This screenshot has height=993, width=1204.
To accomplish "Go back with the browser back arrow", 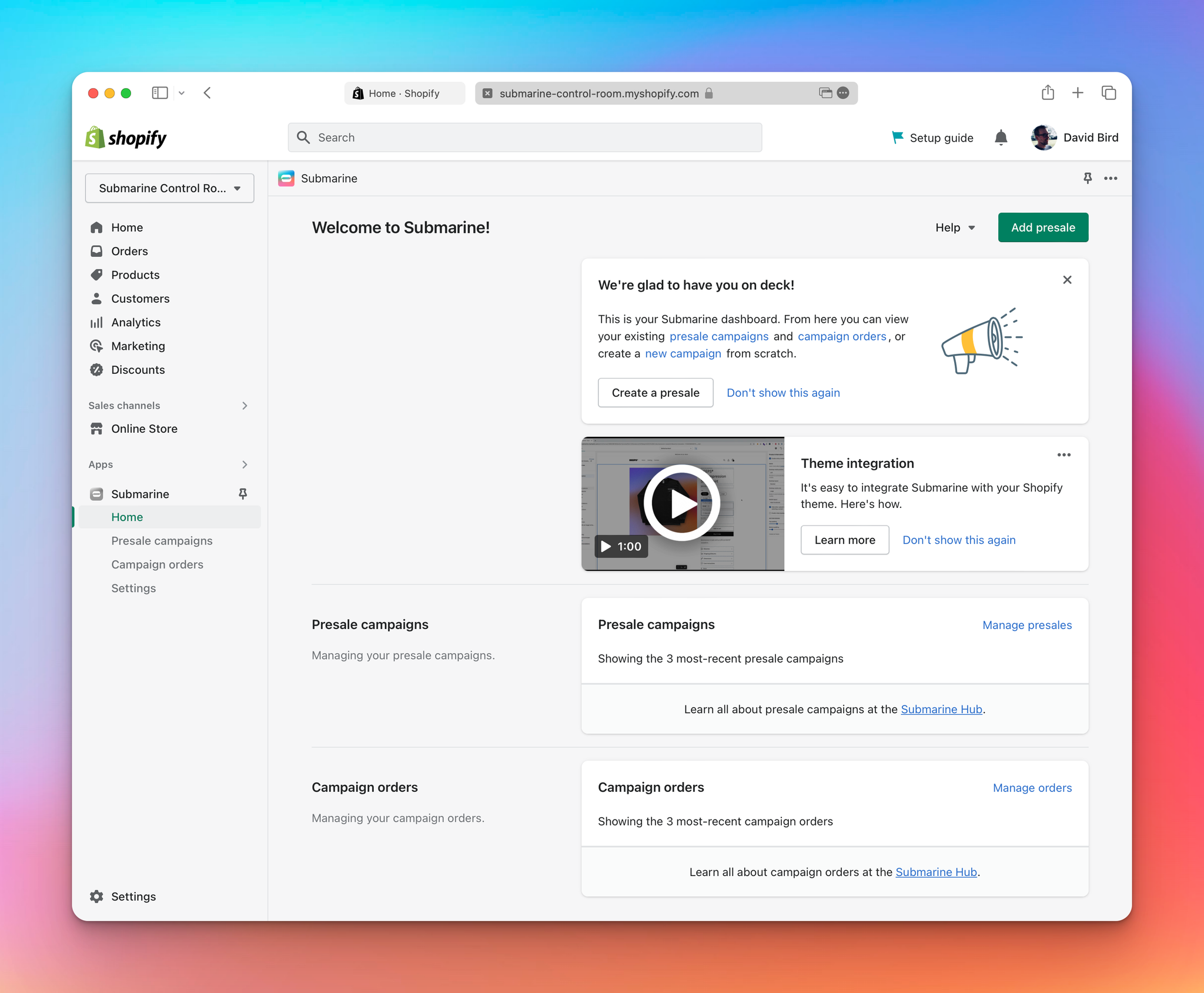I will 207,93.
